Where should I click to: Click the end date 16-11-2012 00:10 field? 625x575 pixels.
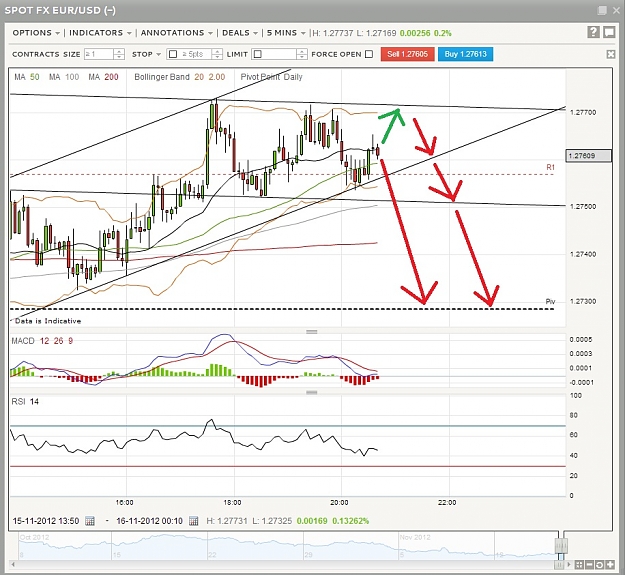(149, 521)
